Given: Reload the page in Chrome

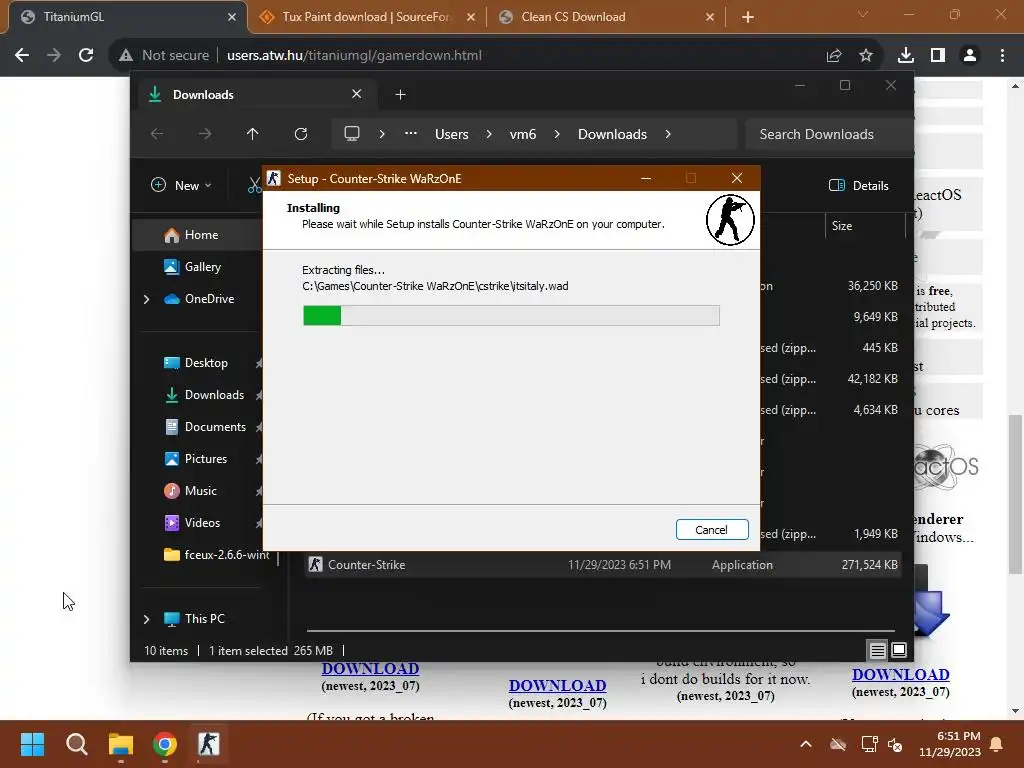Looking at the screenshot, I should click(x=86, y=56).
